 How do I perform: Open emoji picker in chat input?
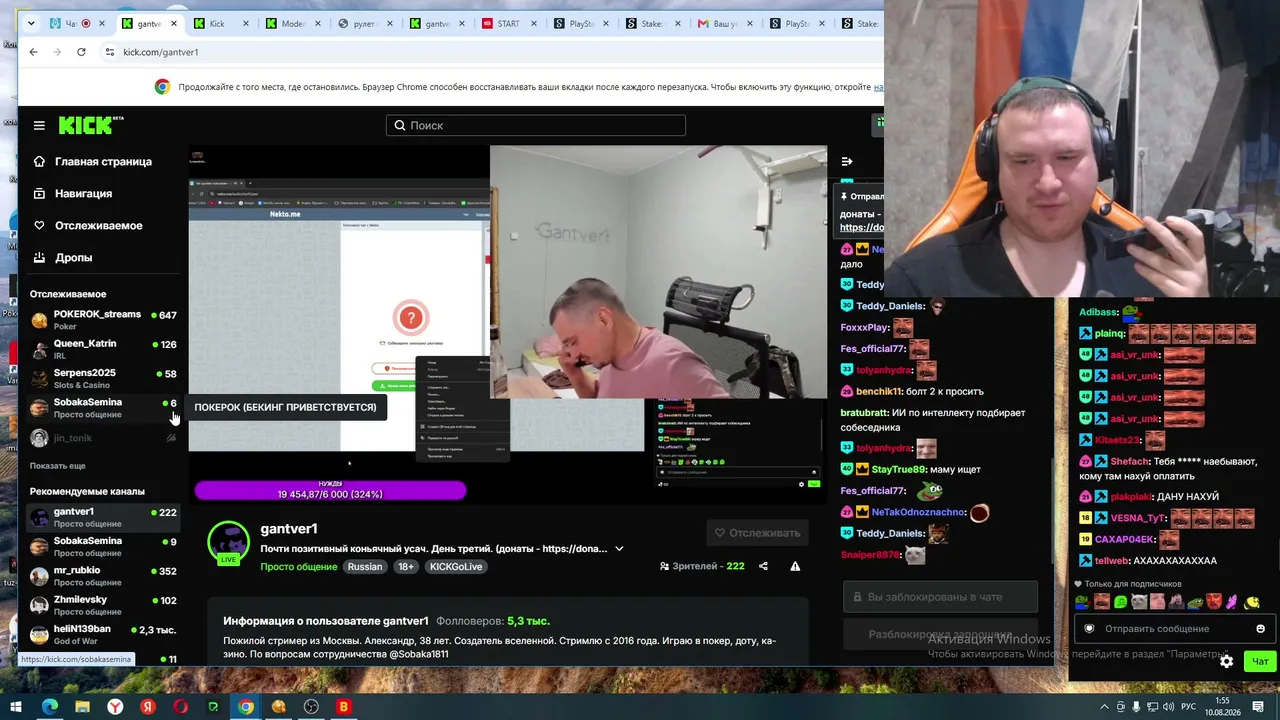tap(1260, 629)
